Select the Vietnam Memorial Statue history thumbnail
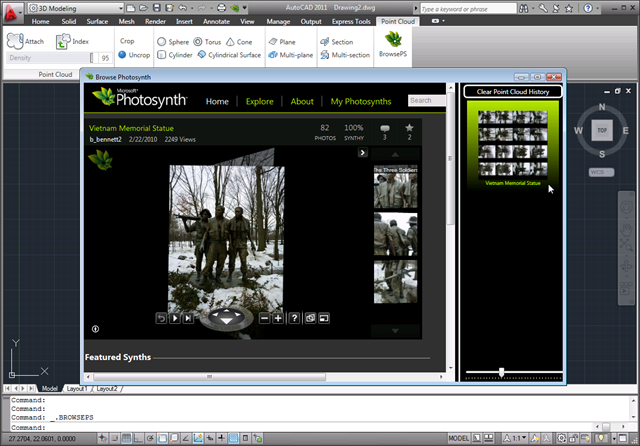 pos(512,145)
